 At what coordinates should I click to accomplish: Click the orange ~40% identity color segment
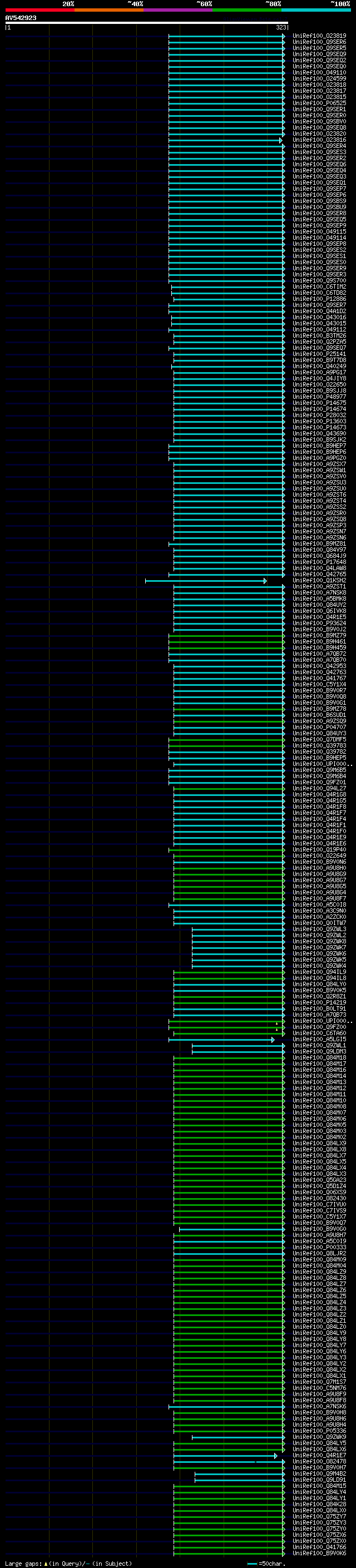[109, 10]
